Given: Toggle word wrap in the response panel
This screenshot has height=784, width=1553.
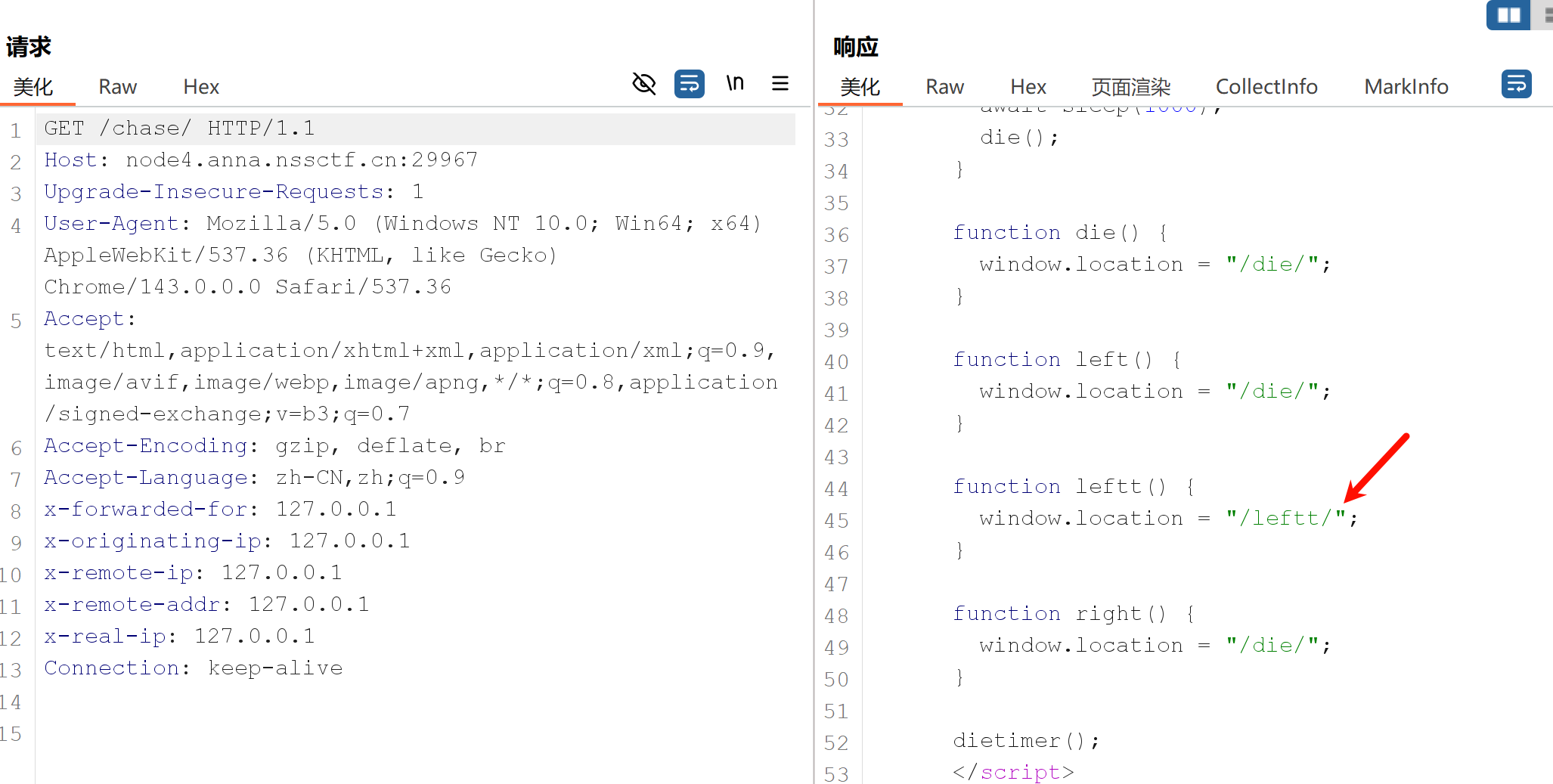Looking at the screenshot, I should pyautogui.click(x=1516, y=83).
